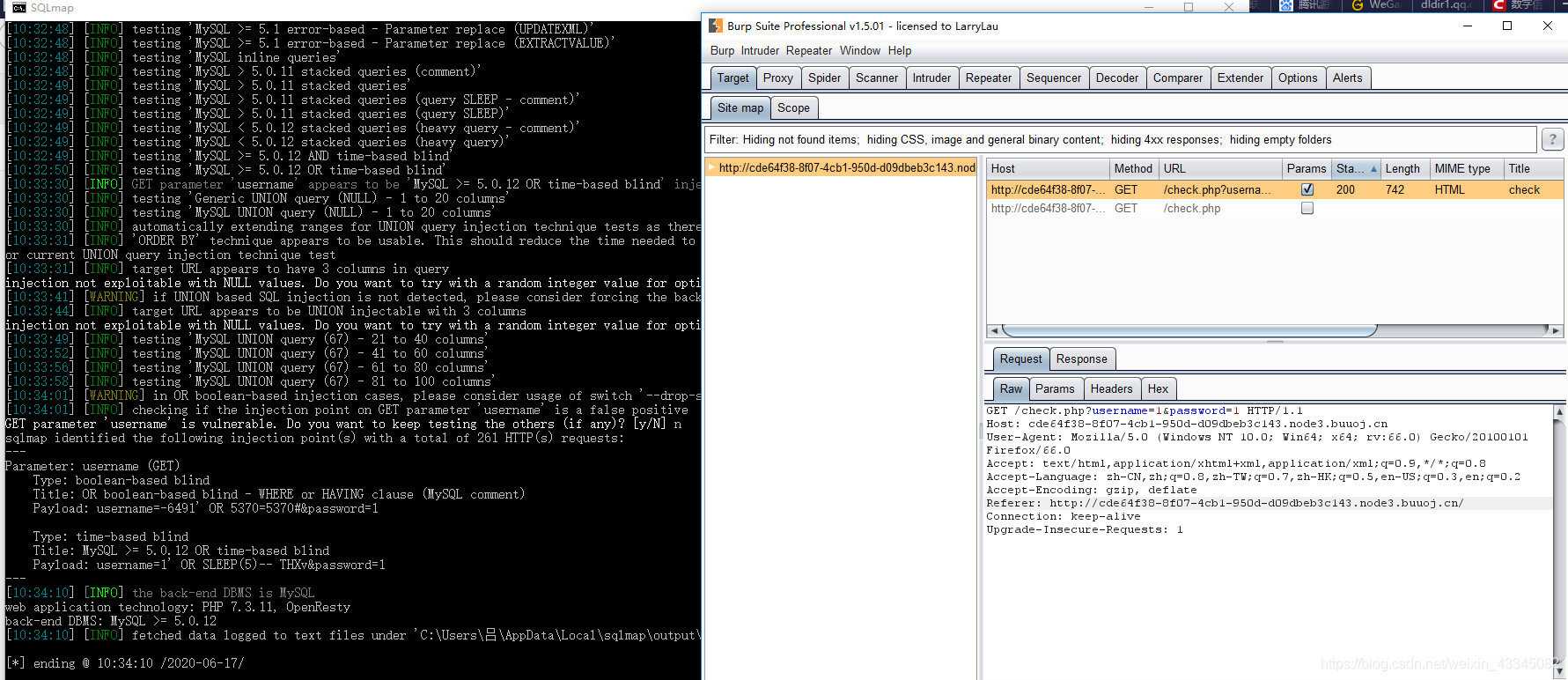Click up arrow of request pane scrollbar
Viewport: 1568px width, 680px height.
pyautogui.click(x=1559, y=411)
